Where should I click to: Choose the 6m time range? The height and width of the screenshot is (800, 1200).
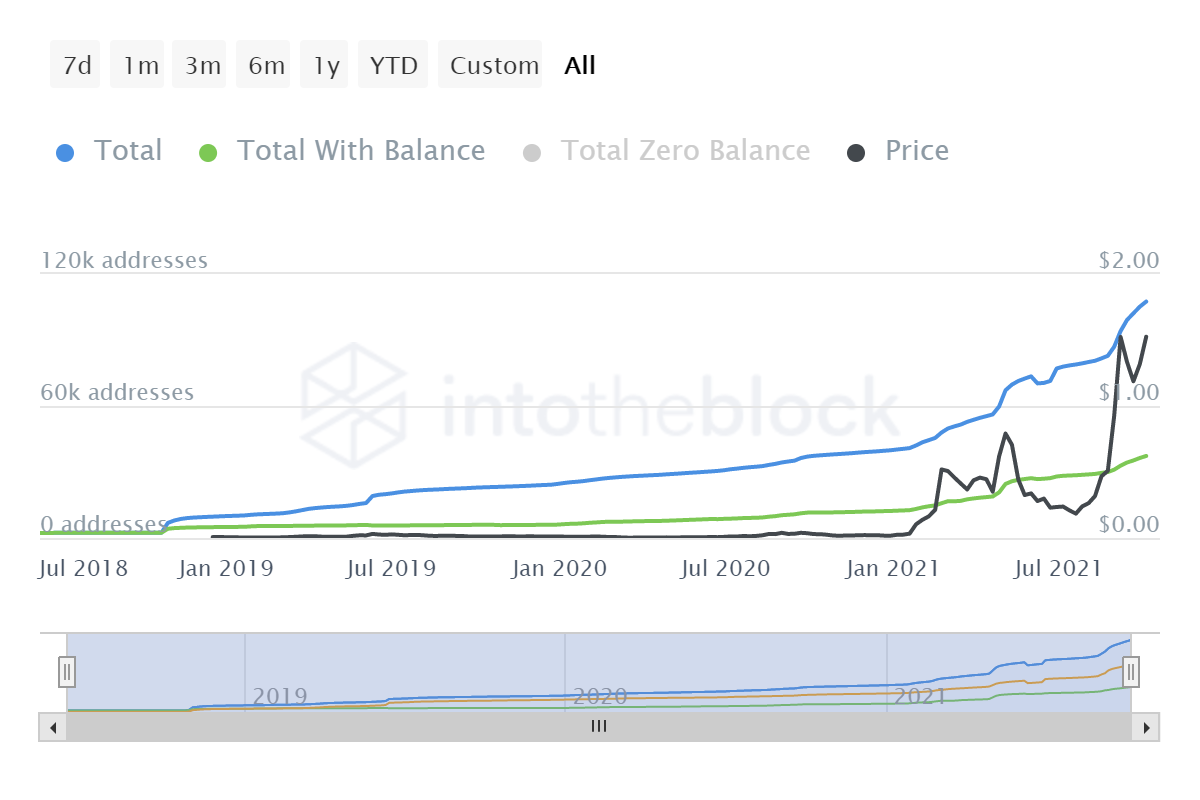266,66
